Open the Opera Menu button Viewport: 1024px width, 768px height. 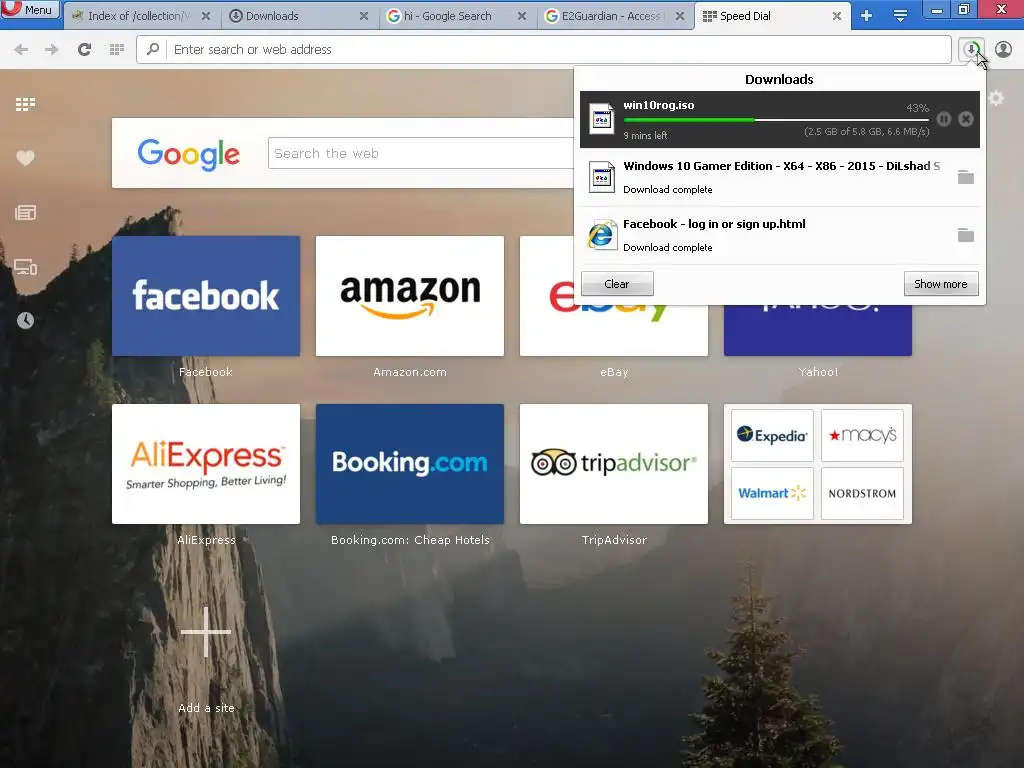(31, 10)
